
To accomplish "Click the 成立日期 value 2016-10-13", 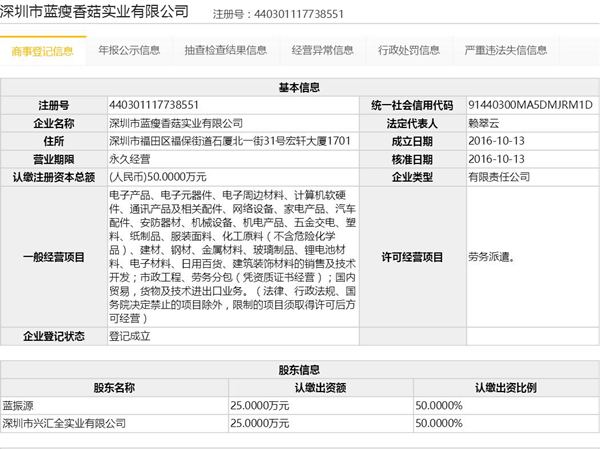I will [x=496, y=141].
